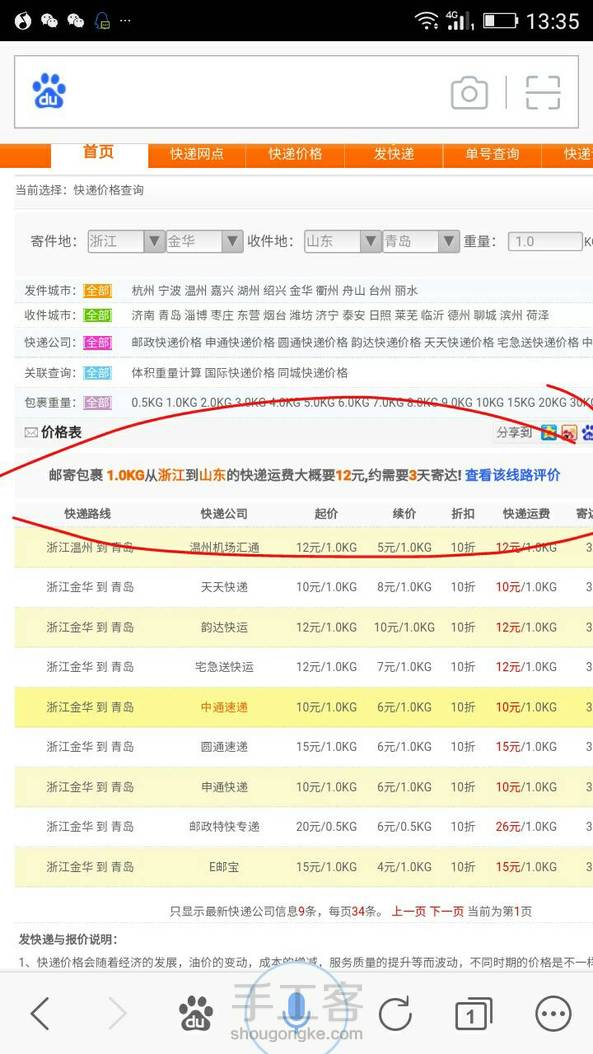Viewport: 593px width, 1054px height.
Task: Click 全部 button in 包裹重量 row
Action: 97,403
